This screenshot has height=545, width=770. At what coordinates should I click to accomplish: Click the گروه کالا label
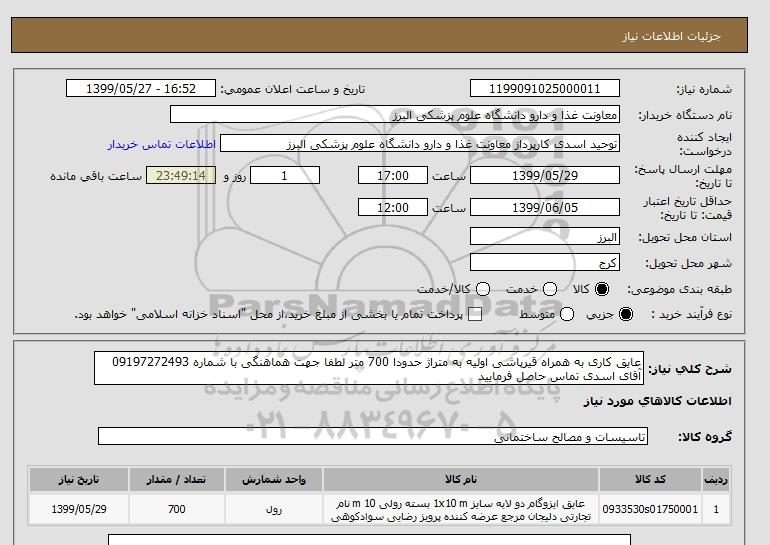coord(705,436)
